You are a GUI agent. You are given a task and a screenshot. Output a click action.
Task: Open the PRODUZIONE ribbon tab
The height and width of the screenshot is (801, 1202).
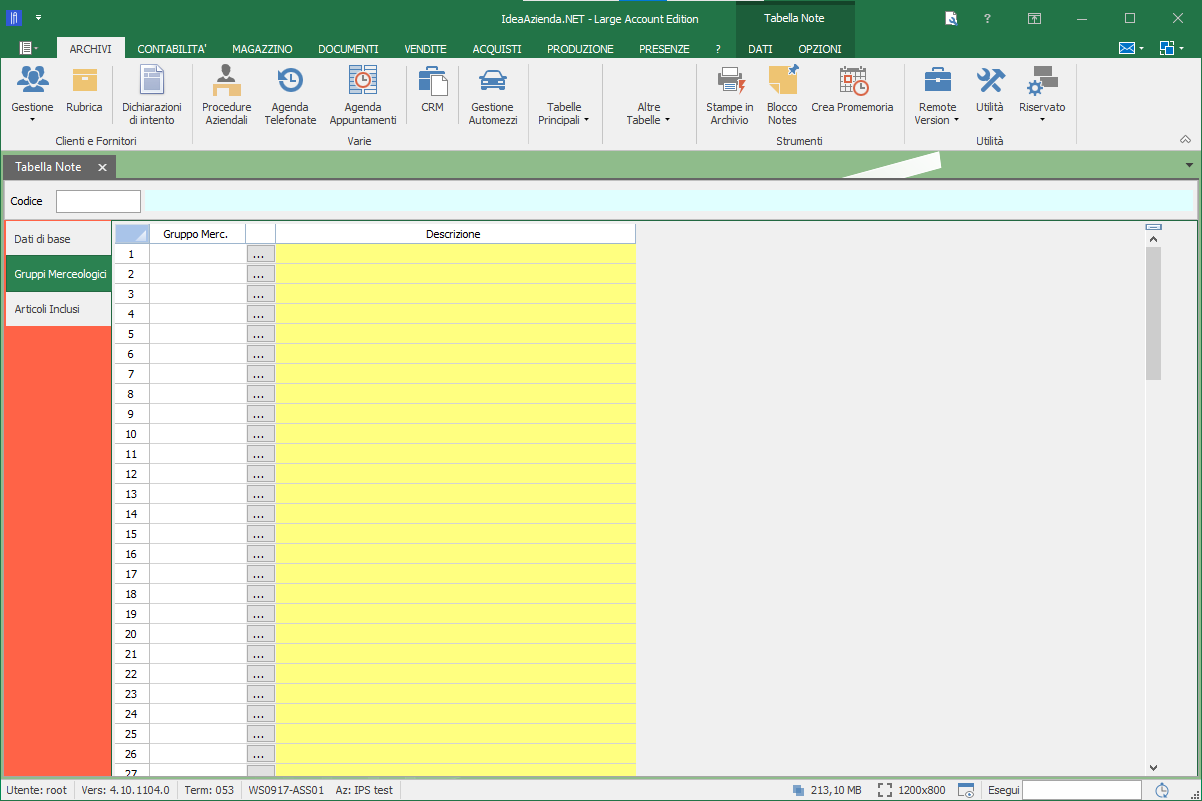click(580, 48)
